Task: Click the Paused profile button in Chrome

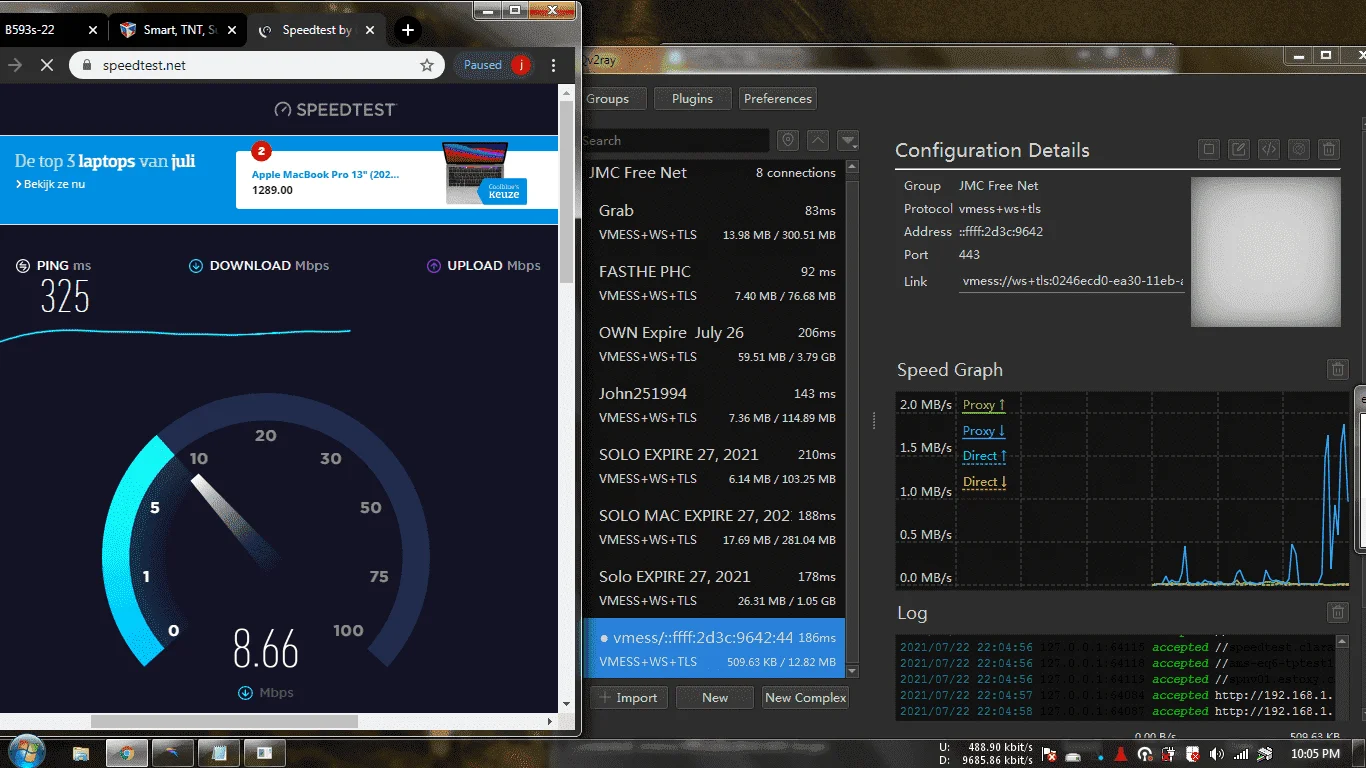Action: click(493, 65)
